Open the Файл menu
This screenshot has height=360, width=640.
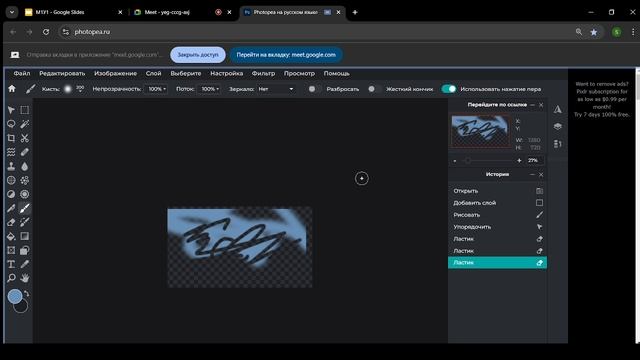pos(22,73)
